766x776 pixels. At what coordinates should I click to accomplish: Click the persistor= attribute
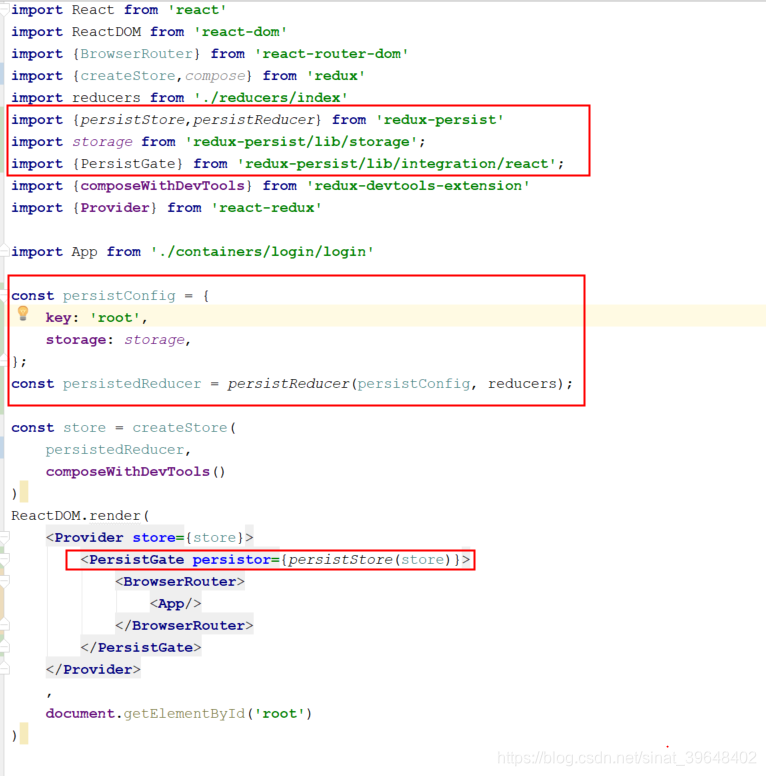(x=236, y=559)
